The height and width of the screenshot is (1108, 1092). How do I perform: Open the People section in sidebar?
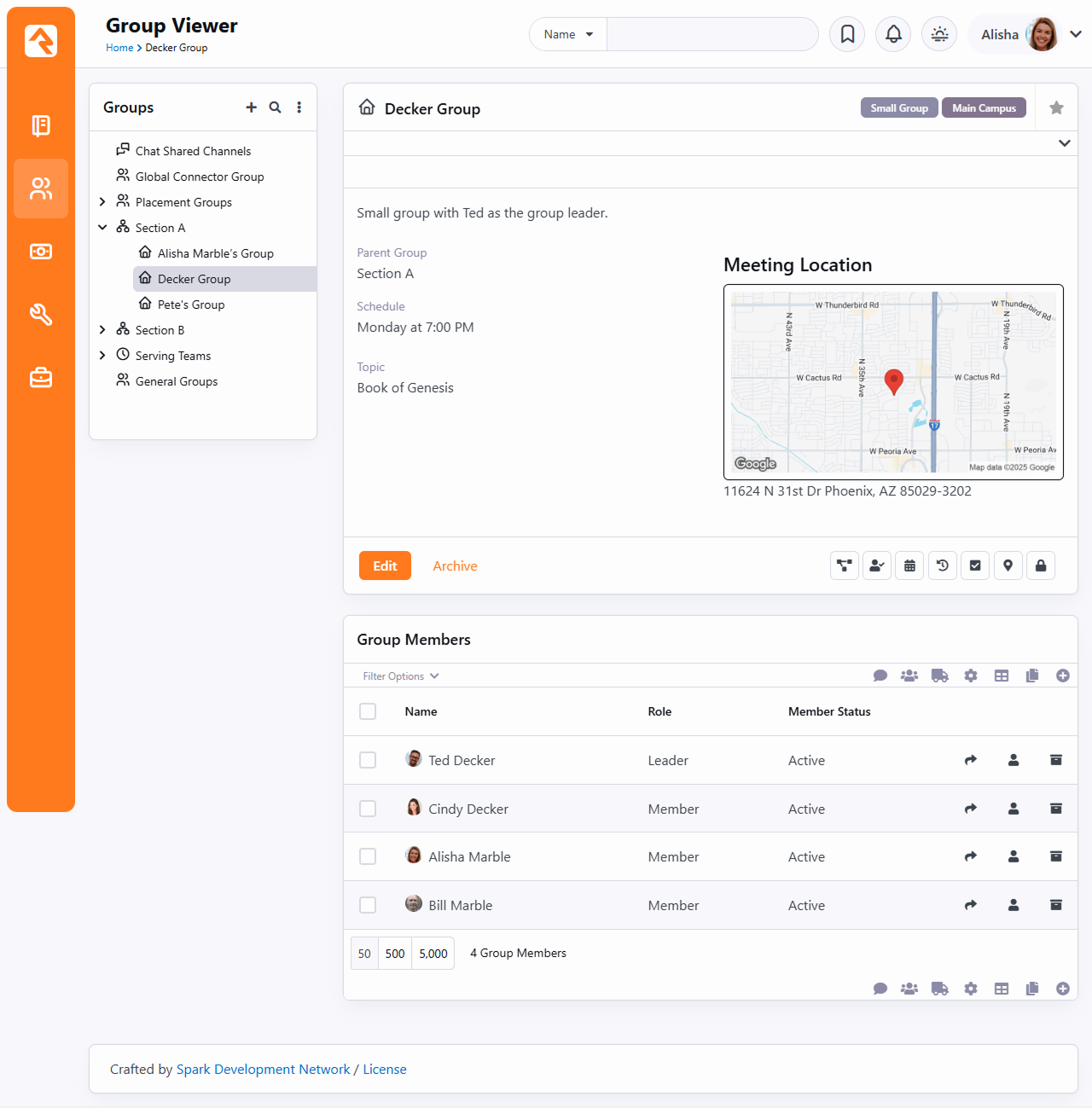pyautogui.click(x=41, y=189)
